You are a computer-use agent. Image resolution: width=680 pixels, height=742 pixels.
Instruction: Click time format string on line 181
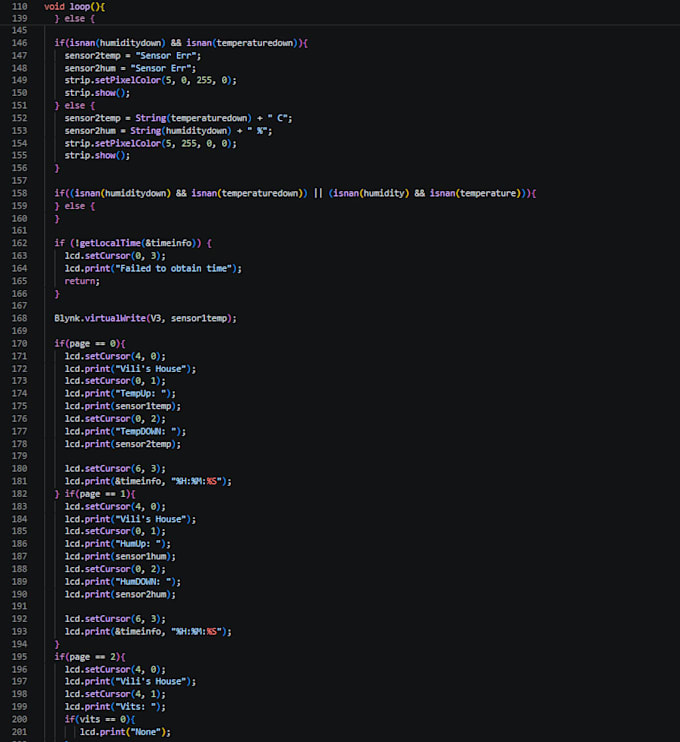[x=196, y=482]
